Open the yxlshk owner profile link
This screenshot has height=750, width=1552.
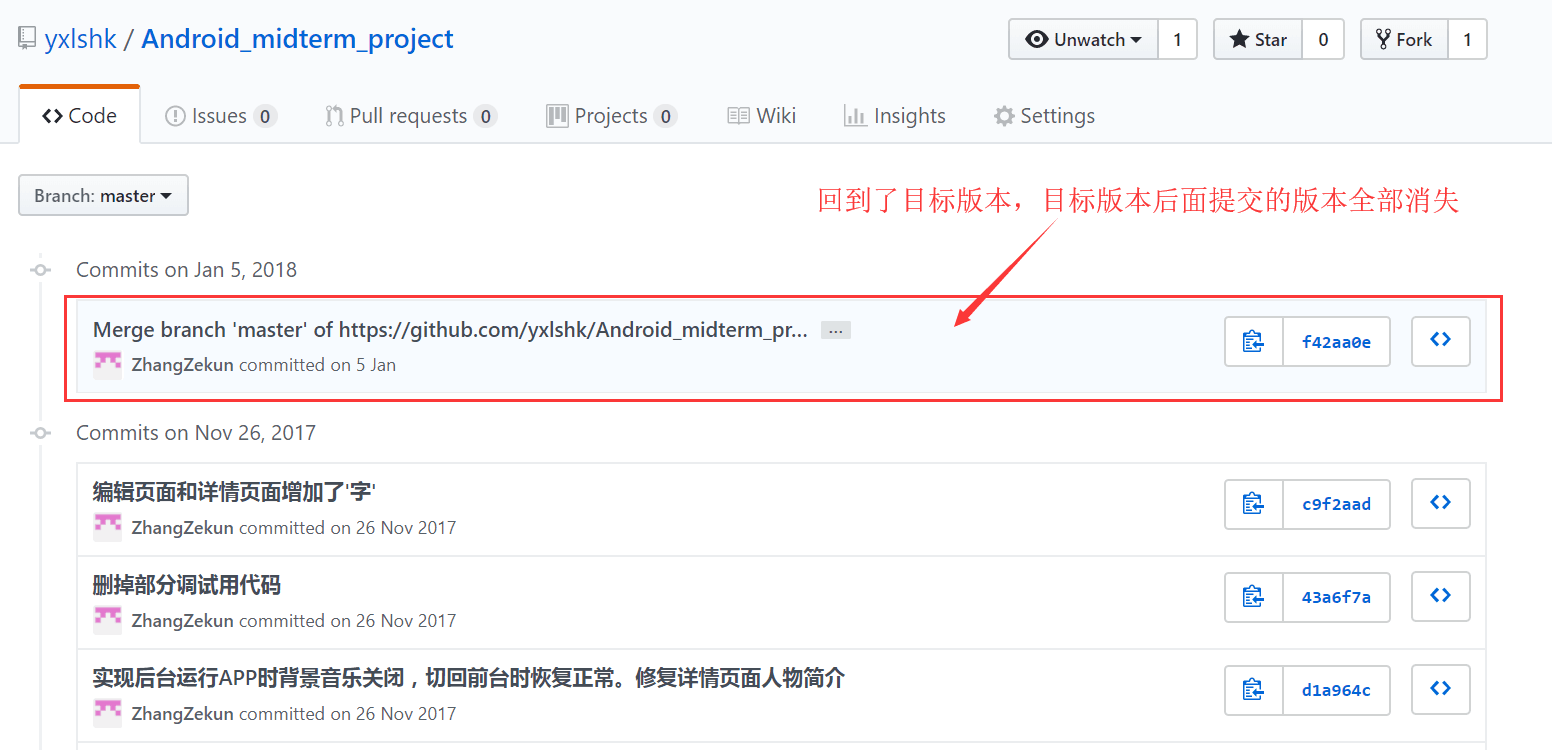point(80,40)
